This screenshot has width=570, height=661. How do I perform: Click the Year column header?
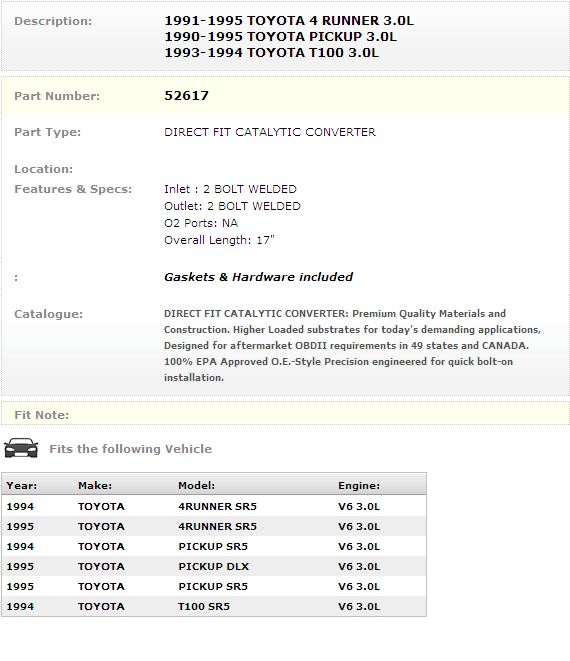22,486
